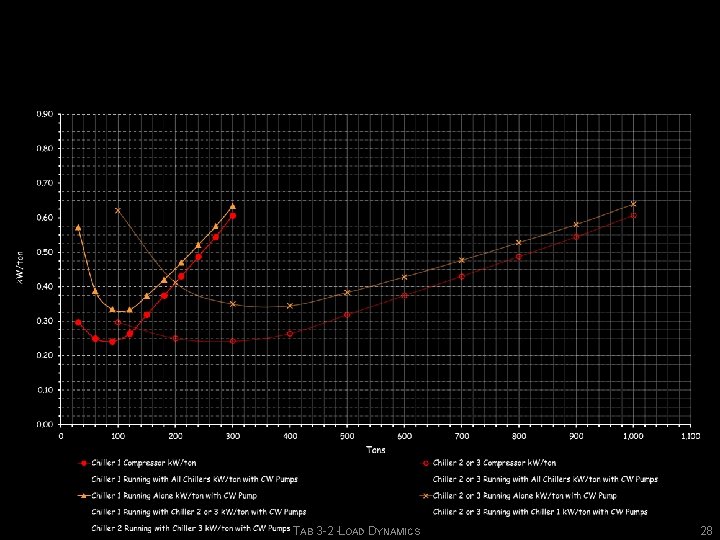
Task: Click x-axis tick label 200
Action: pyautogui.click(x=175, y=436)
